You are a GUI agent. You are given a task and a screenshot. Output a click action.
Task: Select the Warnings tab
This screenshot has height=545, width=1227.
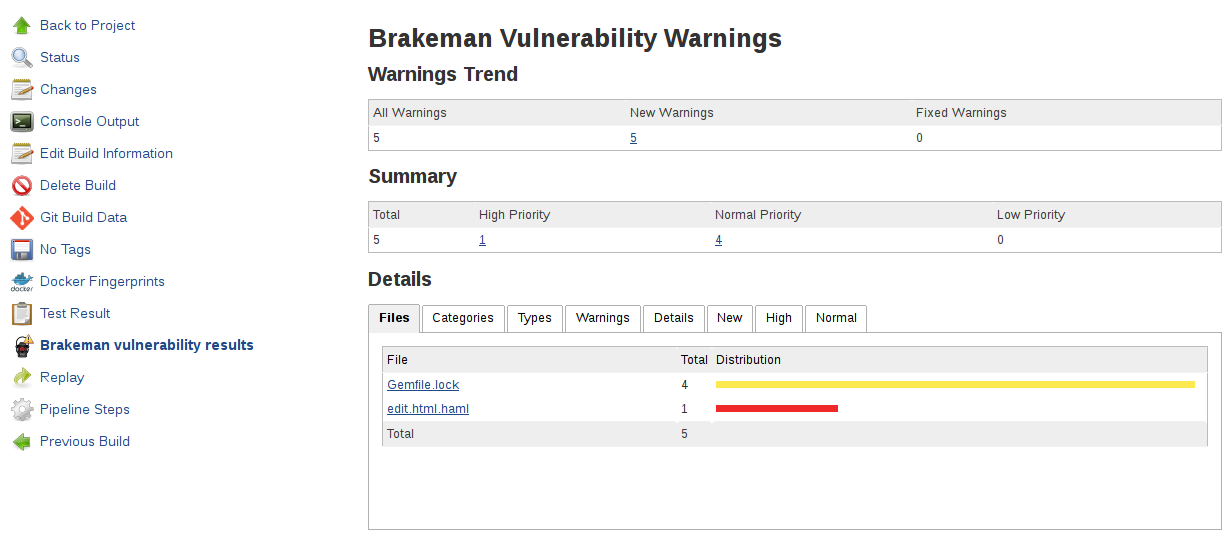[603, 318]
